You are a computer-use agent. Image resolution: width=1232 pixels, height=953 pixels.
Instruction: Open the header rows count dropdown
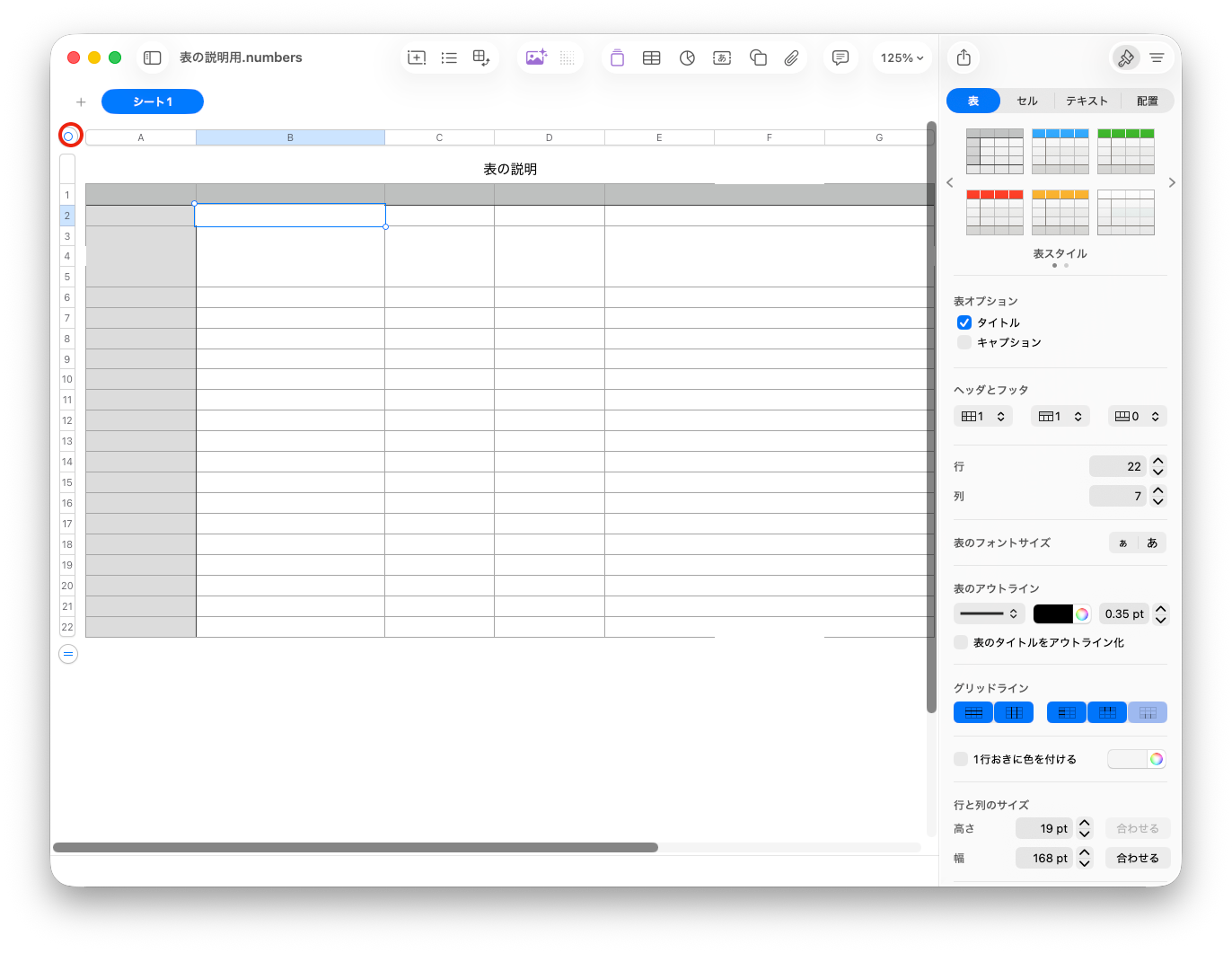[x=1060, y=416]
